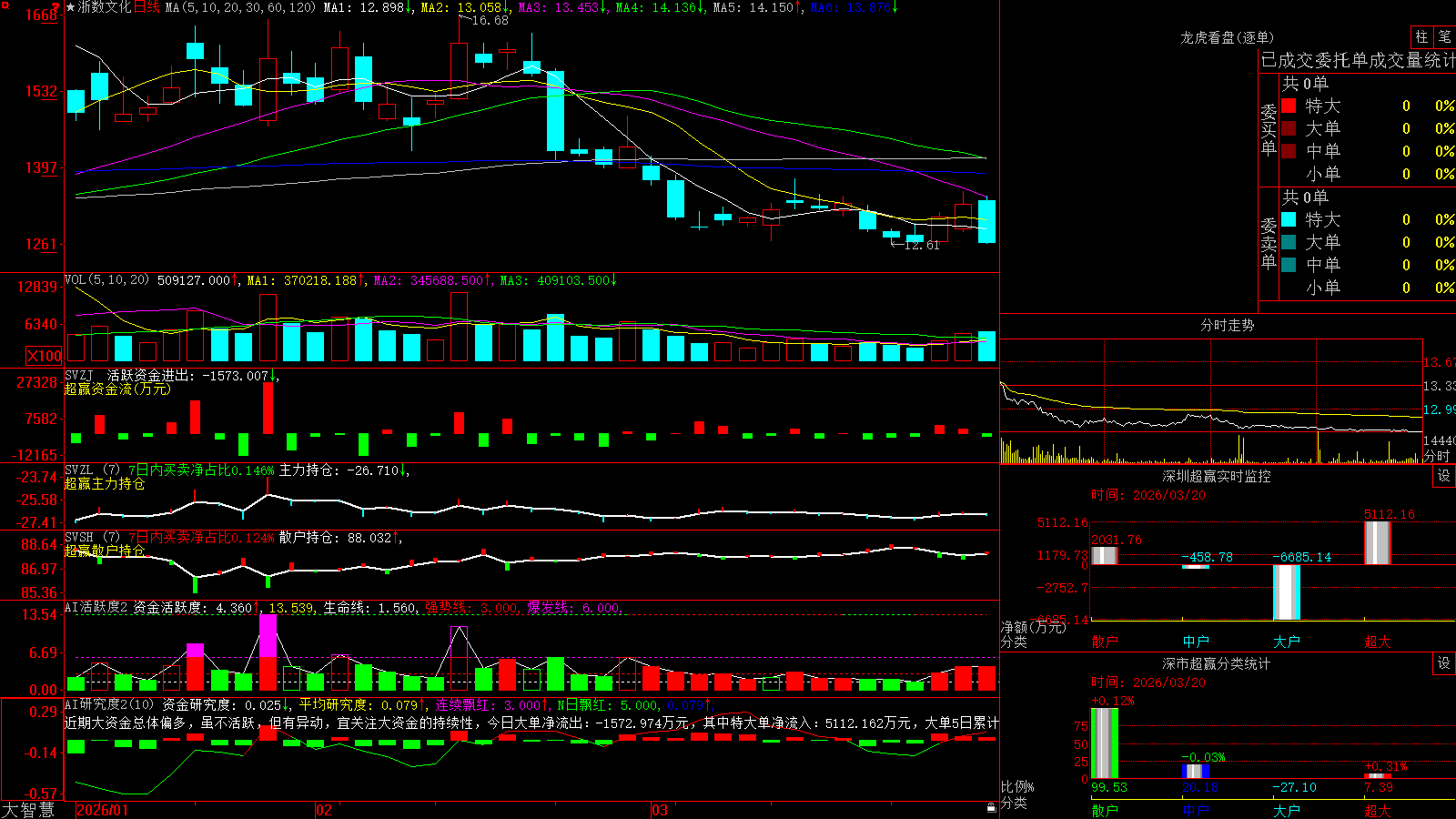Click the lock icon at the bottom of the chart
This screenshot has width=1456, height=819.
pos(991,807)
